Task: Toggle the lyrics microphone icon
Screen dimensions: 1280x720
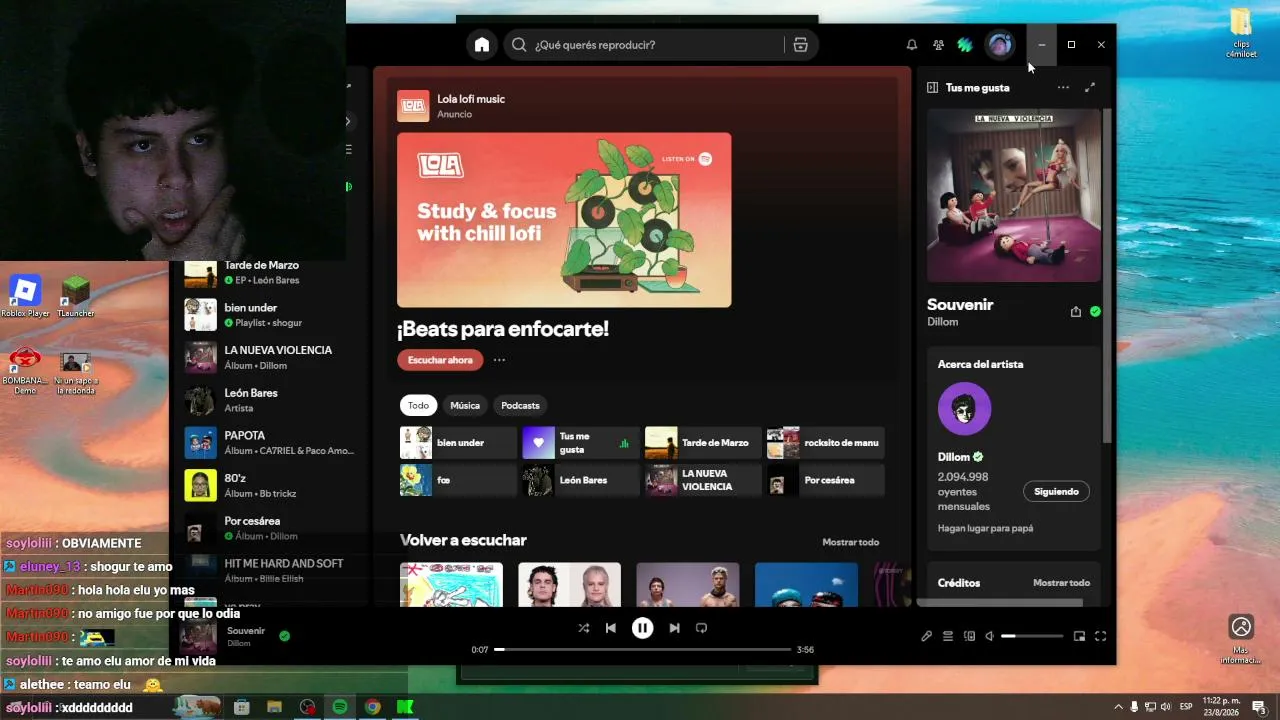Action: point(926,636)
